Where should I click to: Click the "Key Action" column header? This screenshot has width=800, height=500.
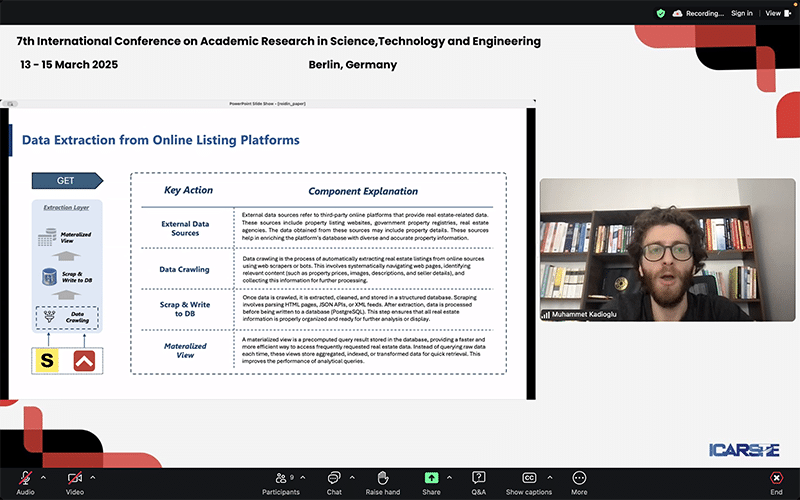tap(188, 190)
